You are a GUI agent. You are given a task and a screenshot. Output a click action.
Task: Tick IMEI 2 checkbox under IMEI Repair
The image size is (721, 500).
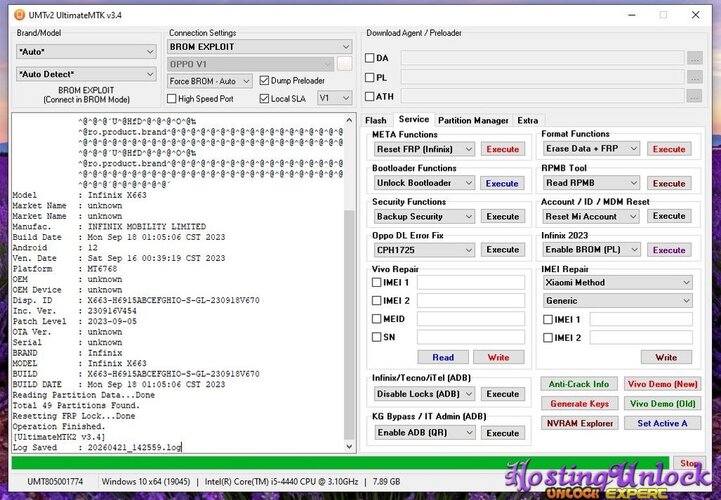548,338
